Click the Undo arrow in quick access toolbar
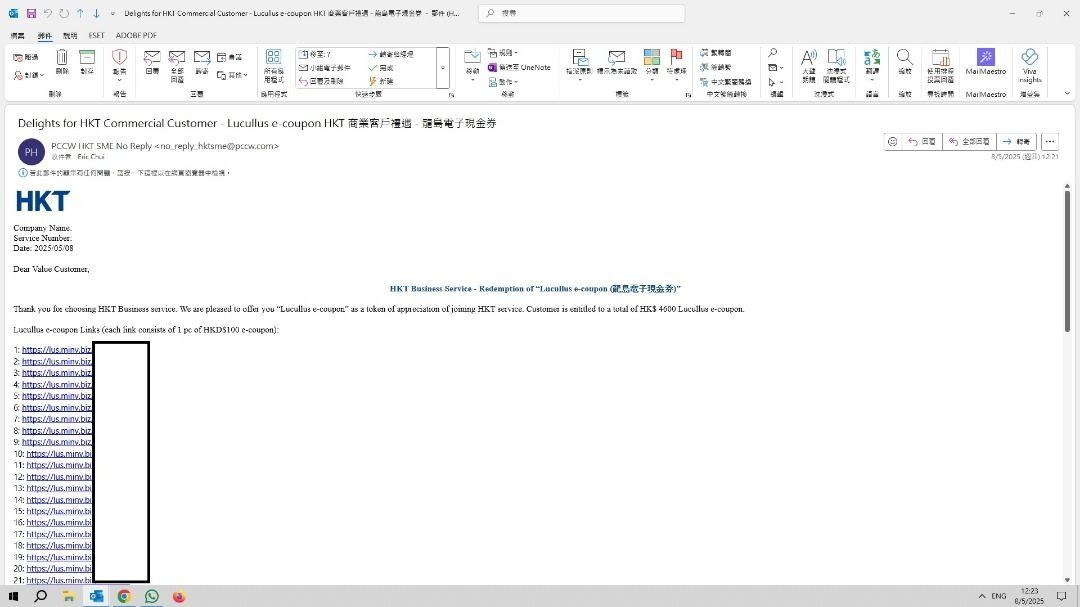Viewport: 1080px width, 607px height. pos(48,13)
